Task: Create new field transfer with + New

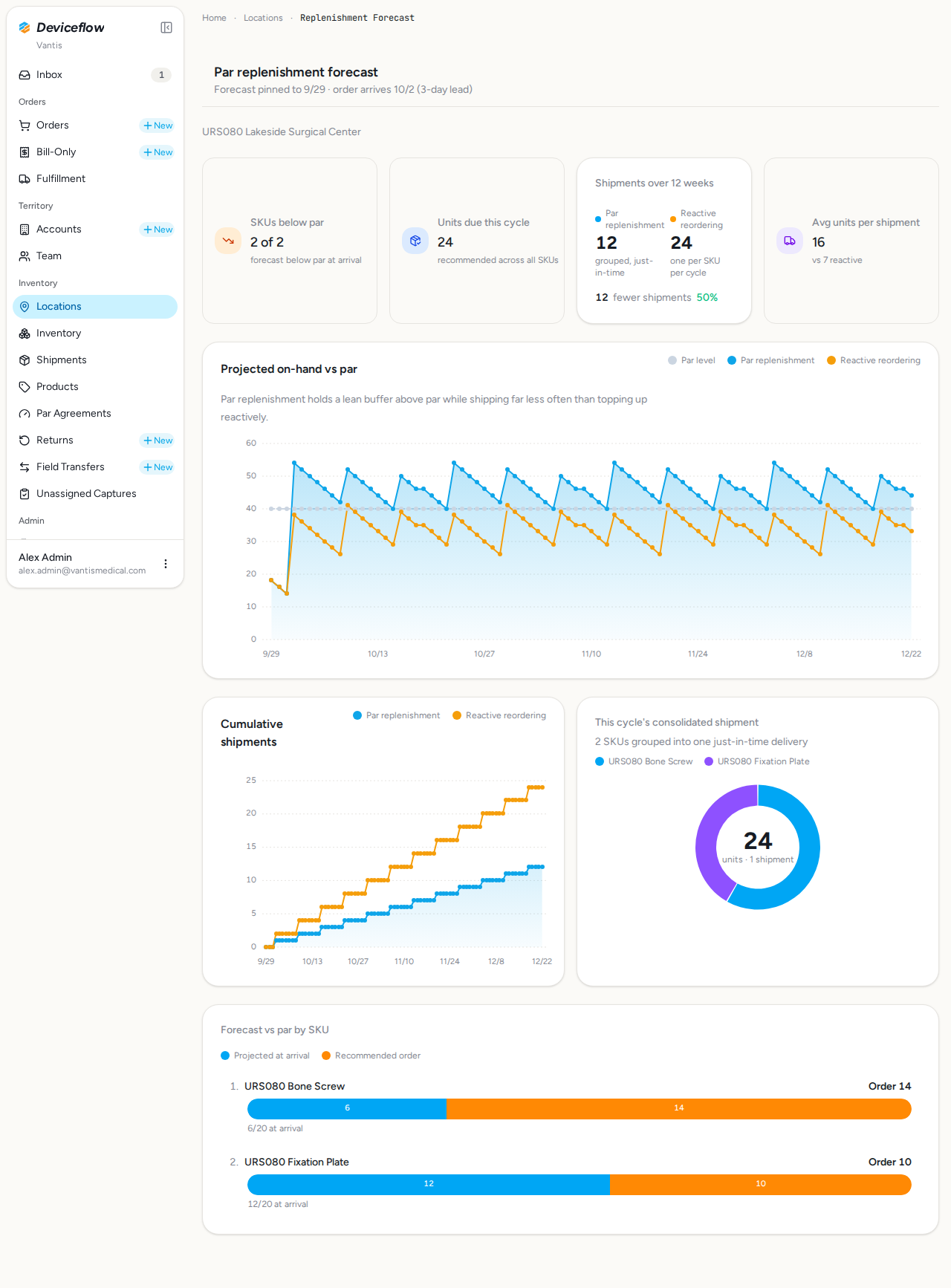Action: tap(158, 467)
